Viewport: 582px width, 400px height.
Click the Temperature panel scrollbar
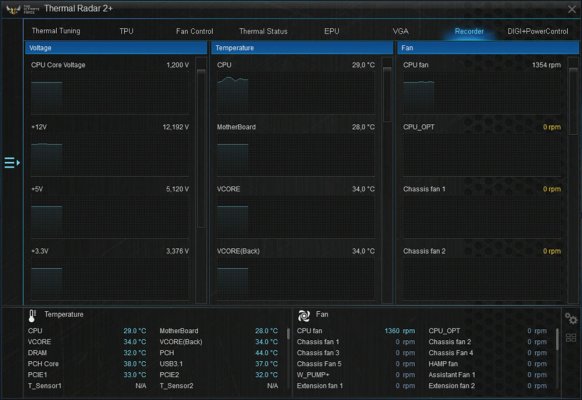387,95
